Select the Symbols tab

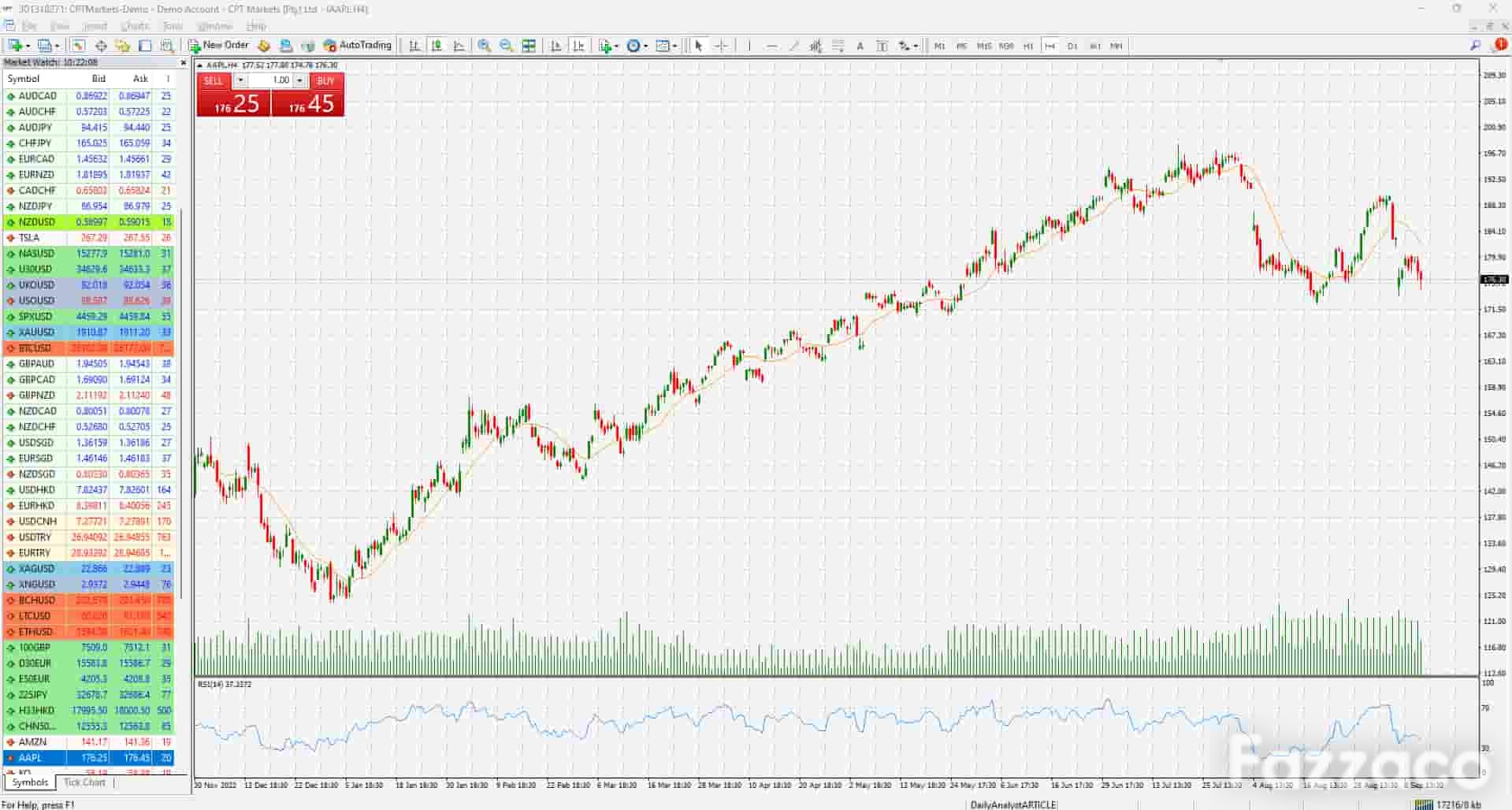tap(30, 782)
